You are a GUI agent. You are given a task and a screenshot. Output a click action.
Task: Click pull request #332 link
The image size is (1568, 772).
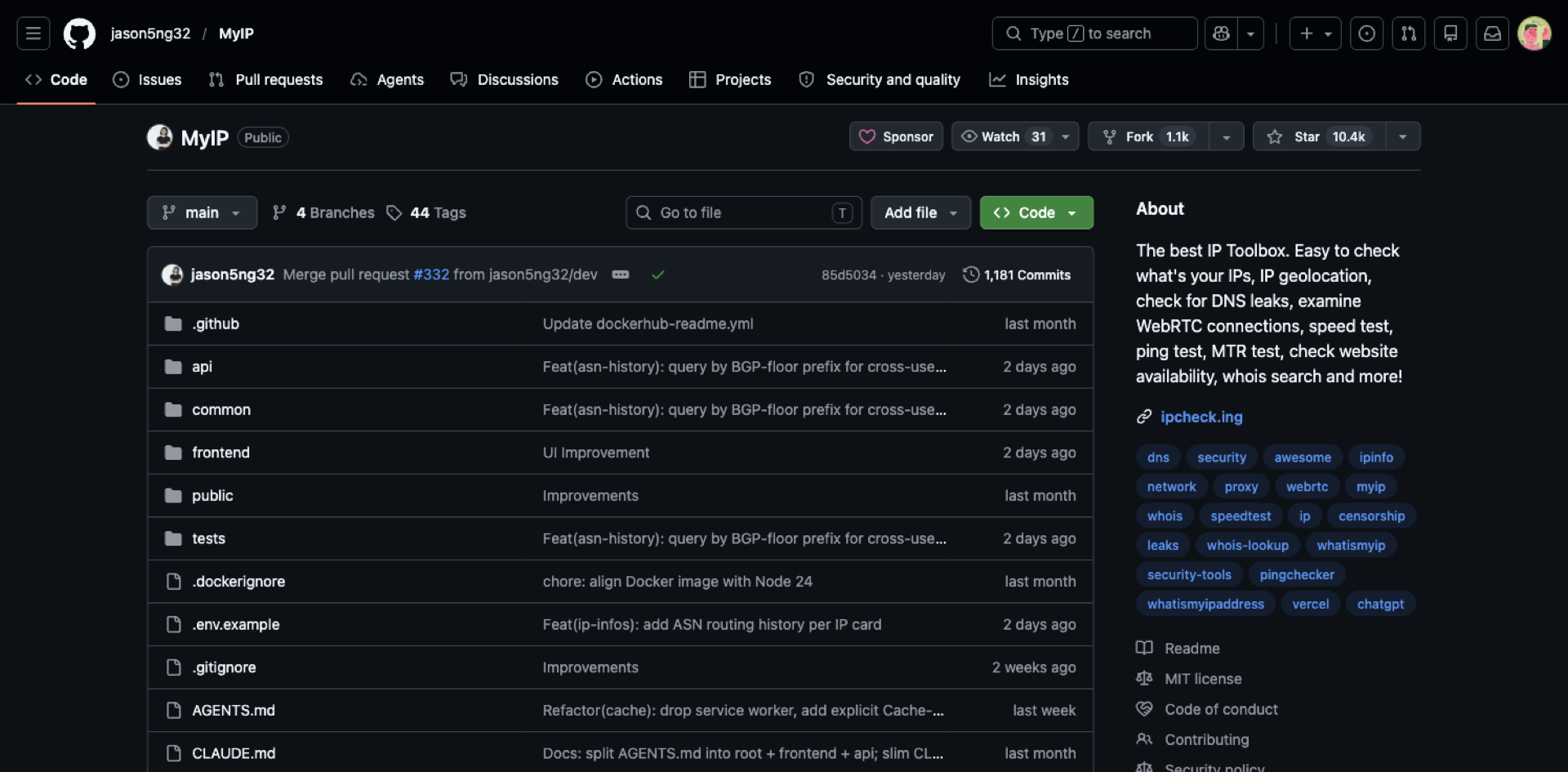tap(431, 274)
